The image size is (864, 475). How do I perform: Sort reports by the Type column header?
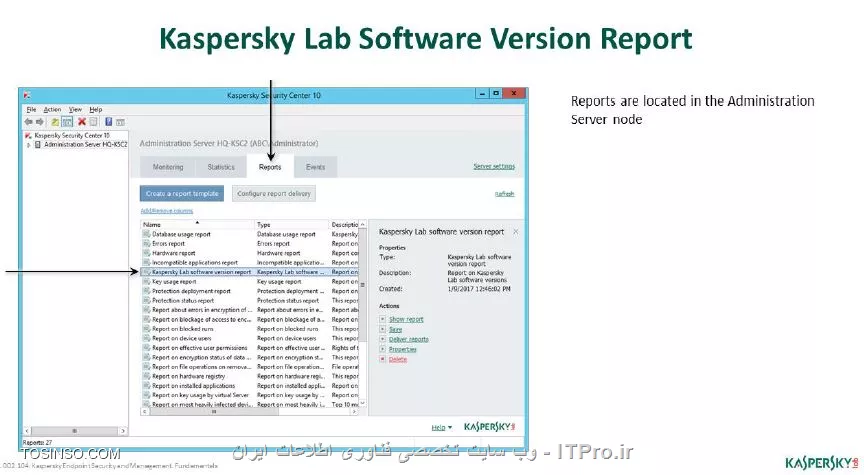pos(291,224)
